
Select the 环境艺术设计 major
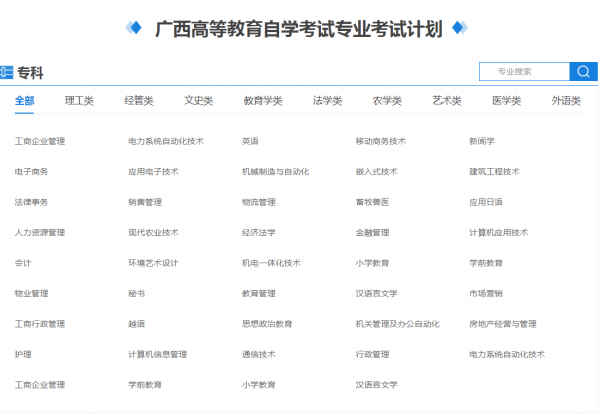153,263
